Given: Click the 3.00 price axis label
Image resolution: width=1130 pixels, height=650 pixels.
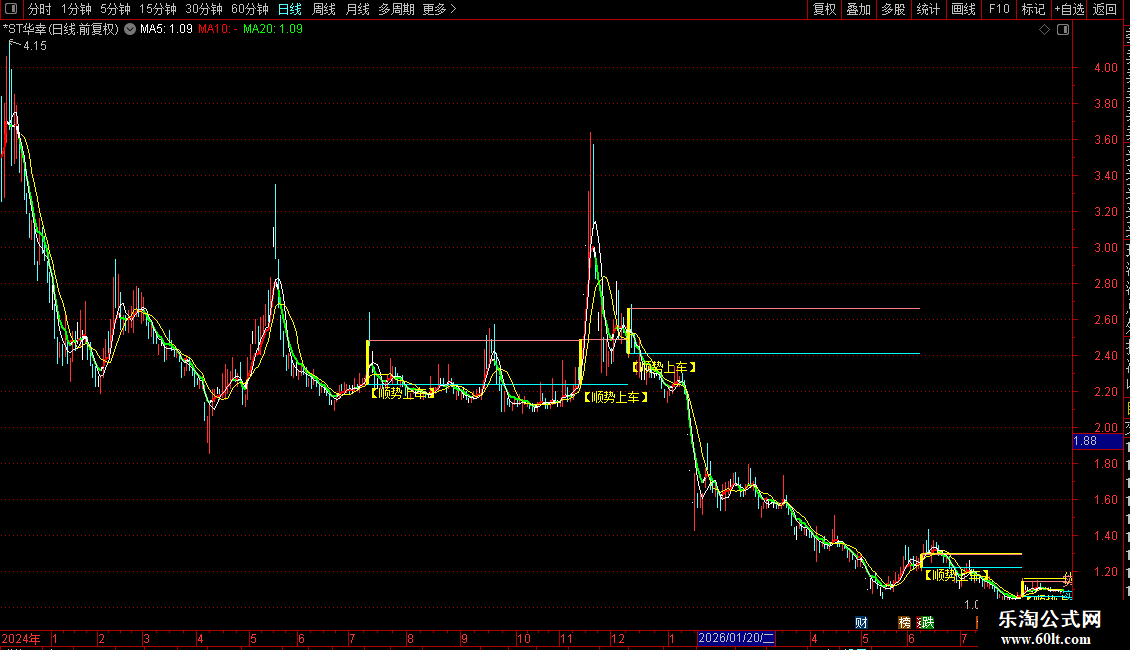Looking at the screenshot, I should tap(1105, 247).
